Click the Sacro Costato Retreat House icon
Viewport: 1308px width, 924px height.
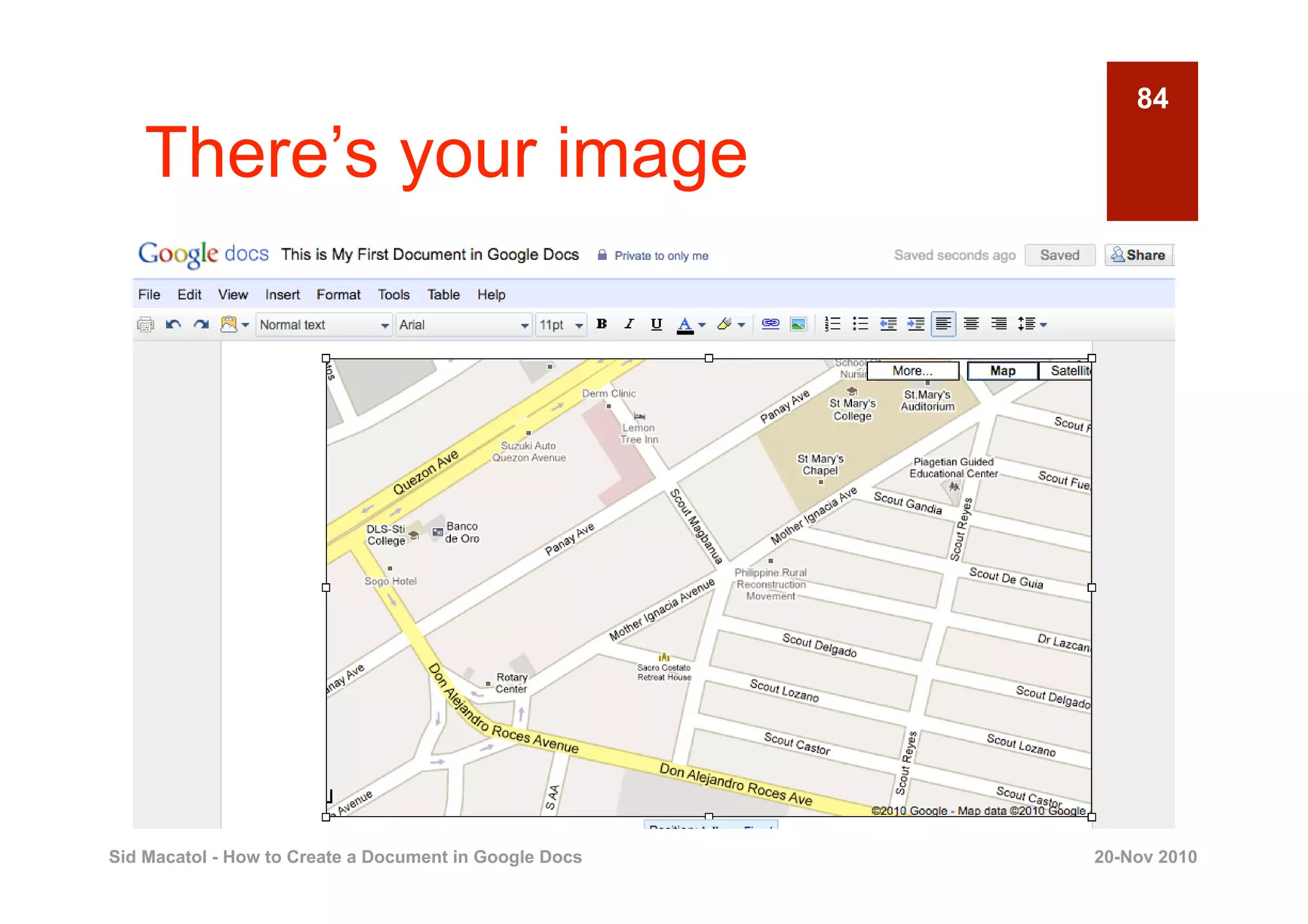point(664,657)
